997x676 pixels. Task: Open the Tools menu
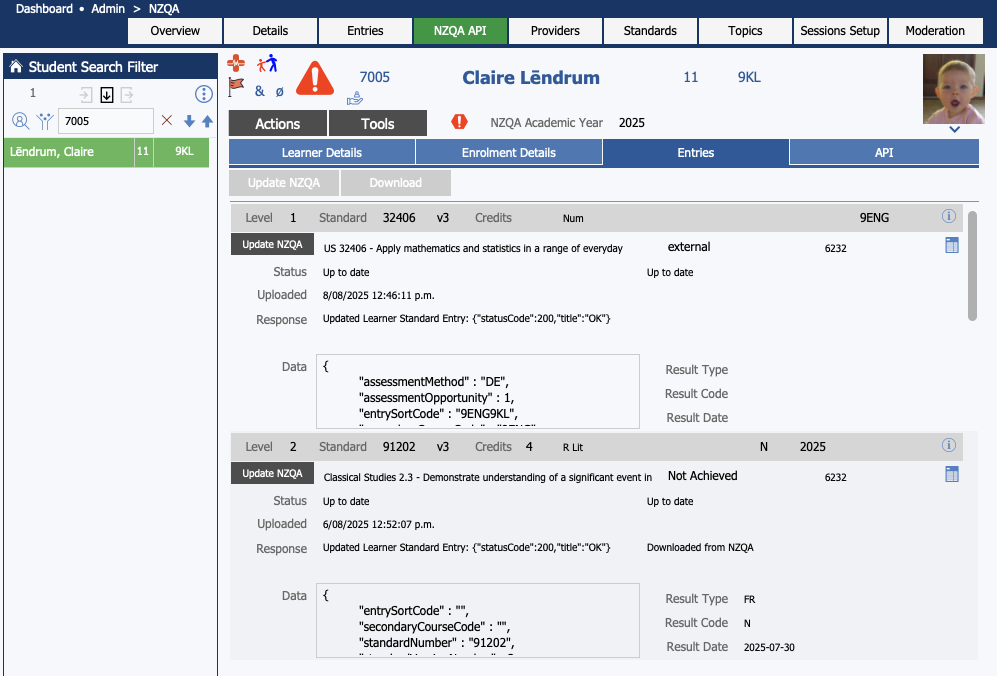pyautogui.click(x=378, y=123)
